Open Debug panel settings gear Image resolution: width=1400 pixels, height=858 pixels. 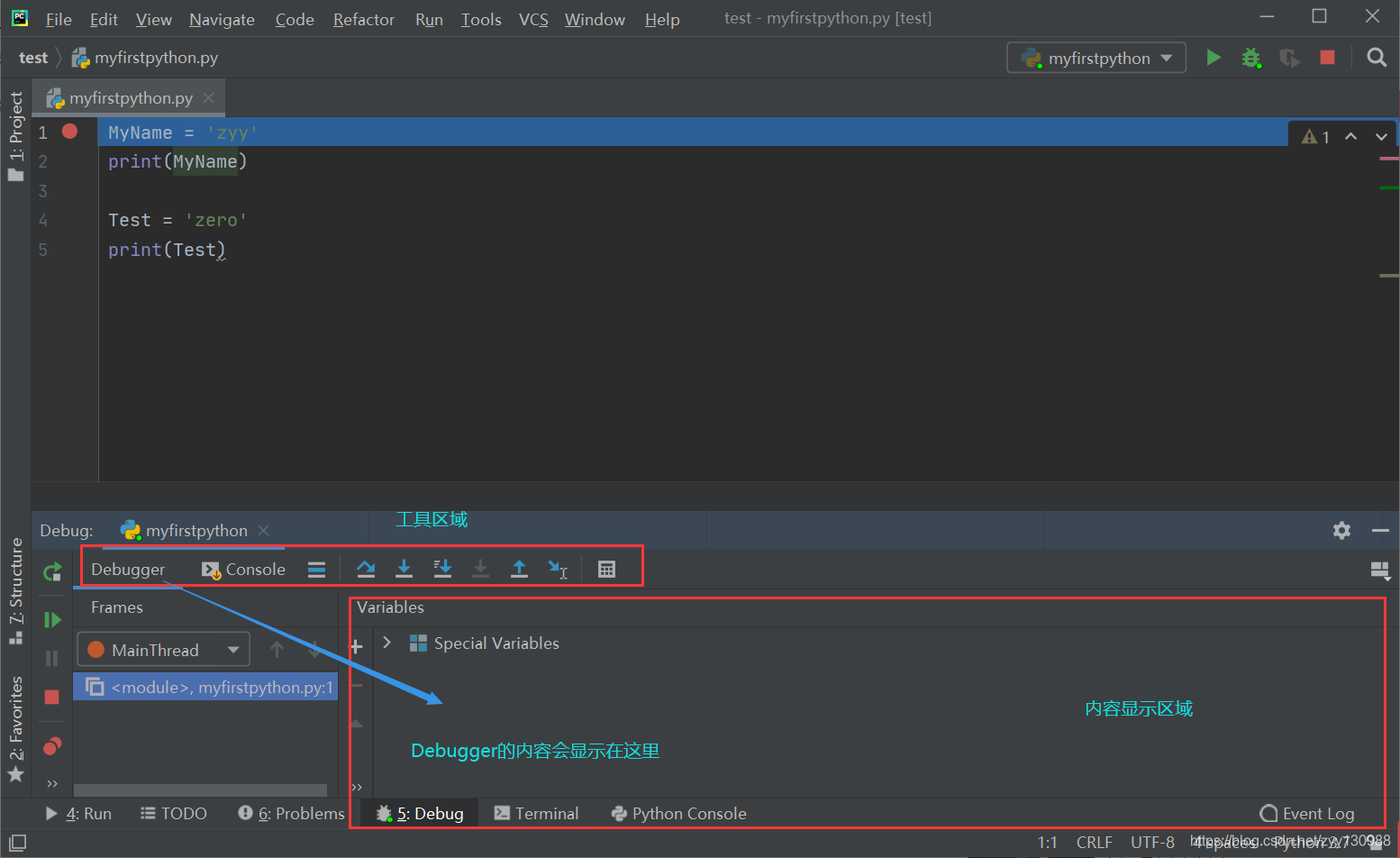point(1341,531)
